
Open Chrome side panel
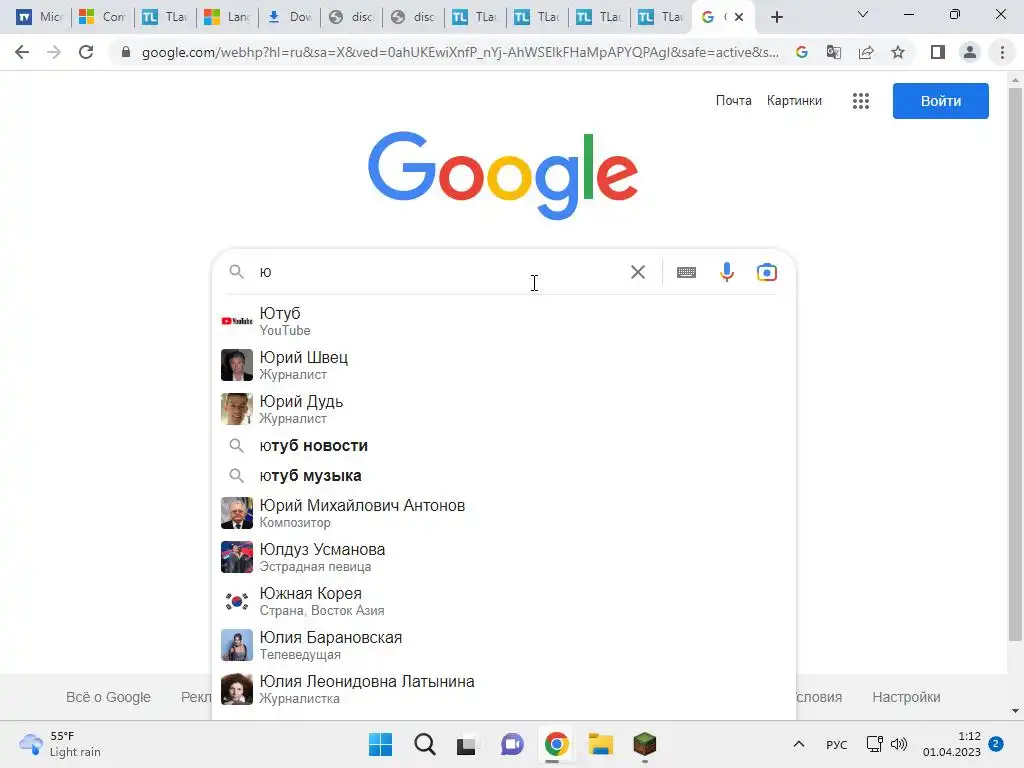tap(938, 52)
